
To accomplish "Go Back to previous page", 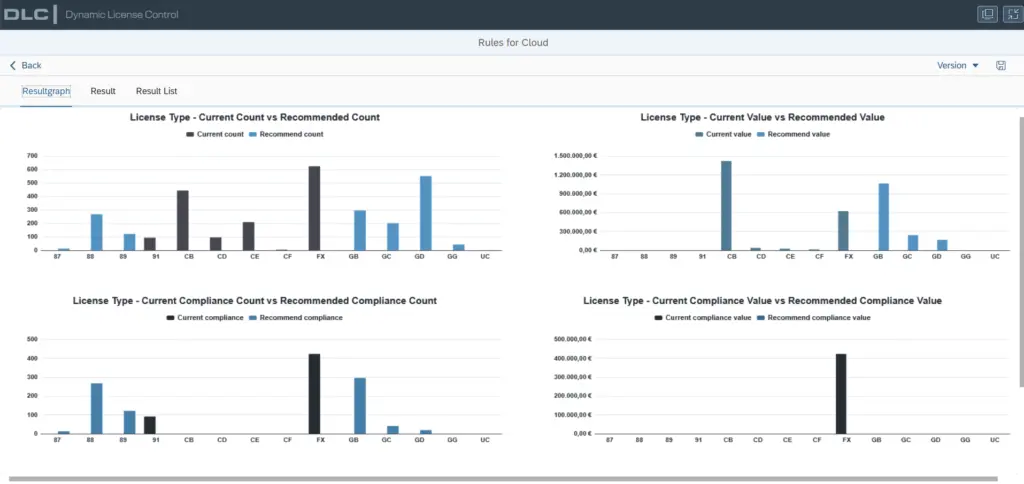I will (x=25, y=65).
